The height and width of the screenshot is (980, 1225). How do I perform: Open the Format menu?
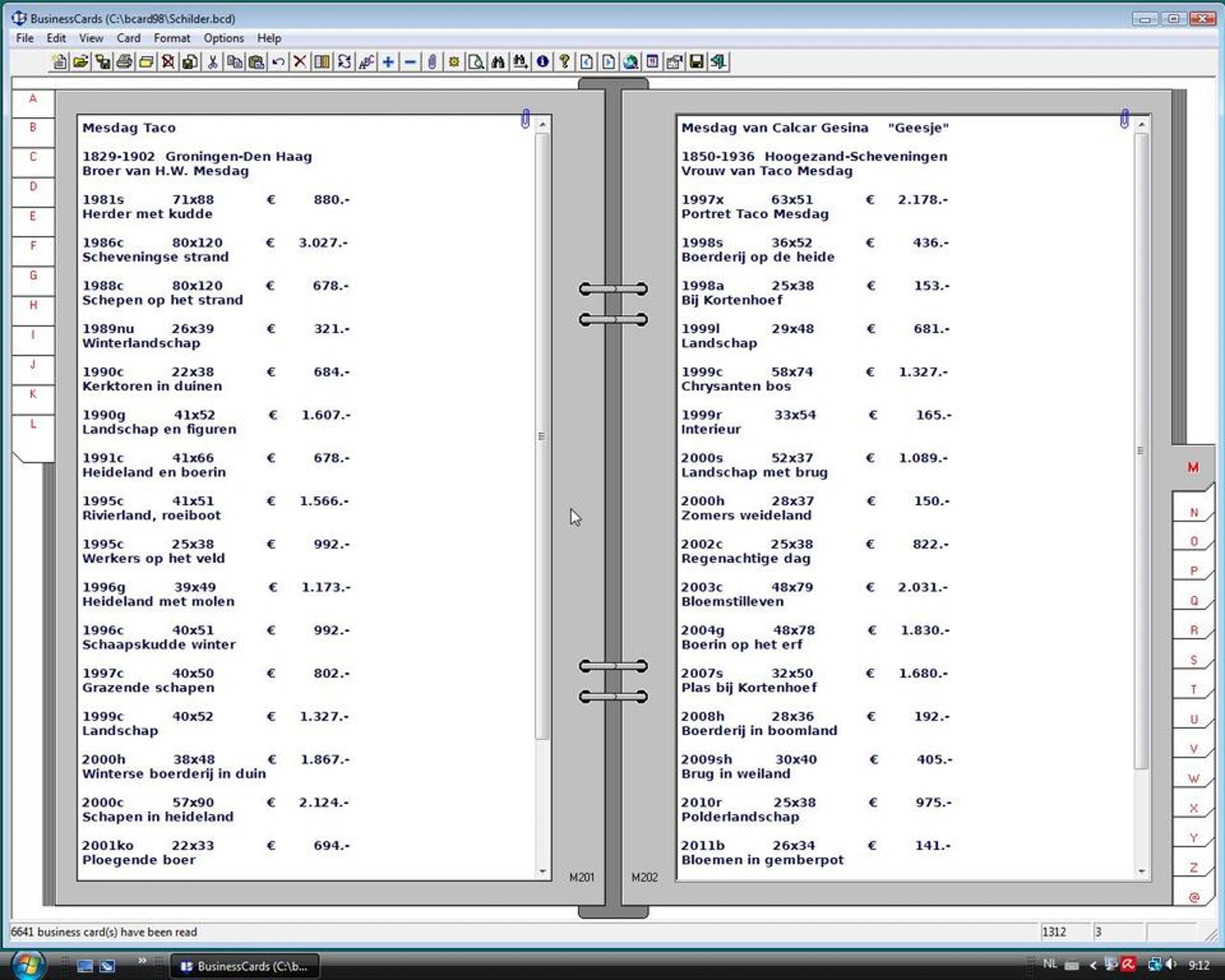pos(171,38)
